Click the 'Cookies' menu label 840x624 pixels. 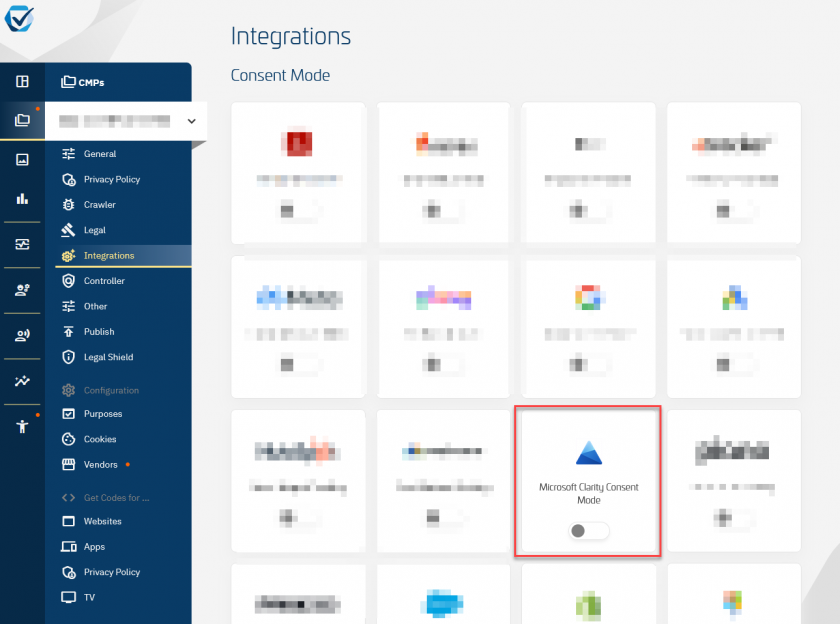pyautogui.click(x=100, y=439)
